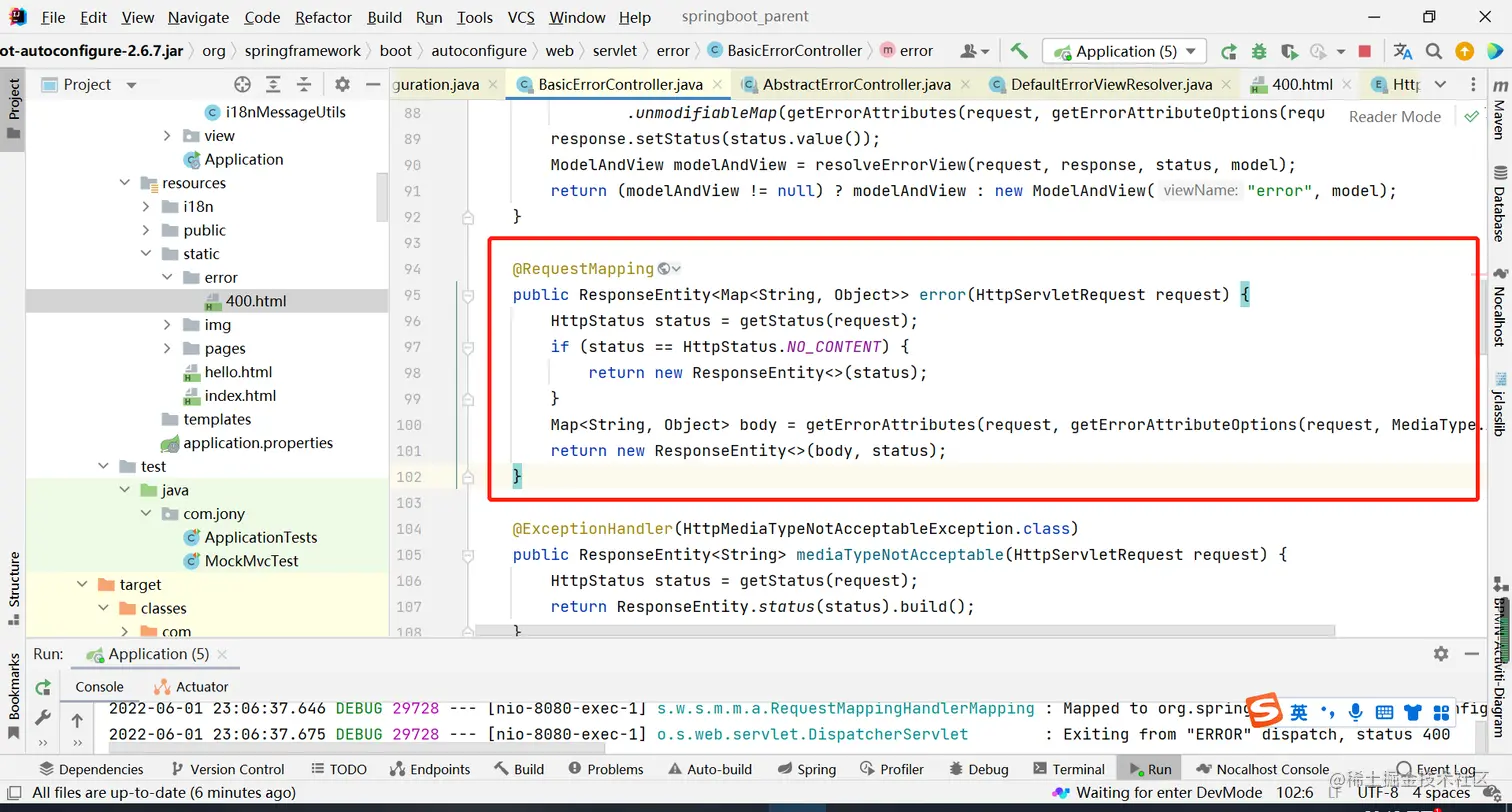Rerun Application with the green toolbar arrow

1229,51
